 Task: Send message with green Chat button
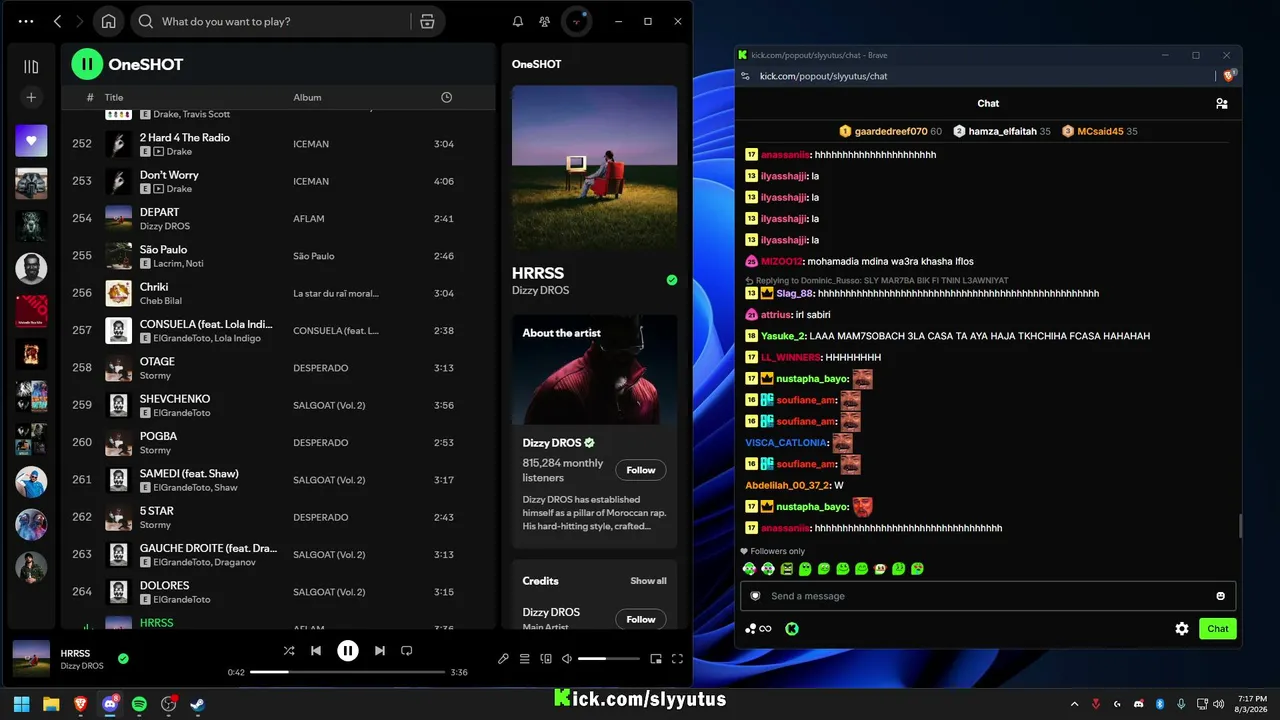(1218, 629)
